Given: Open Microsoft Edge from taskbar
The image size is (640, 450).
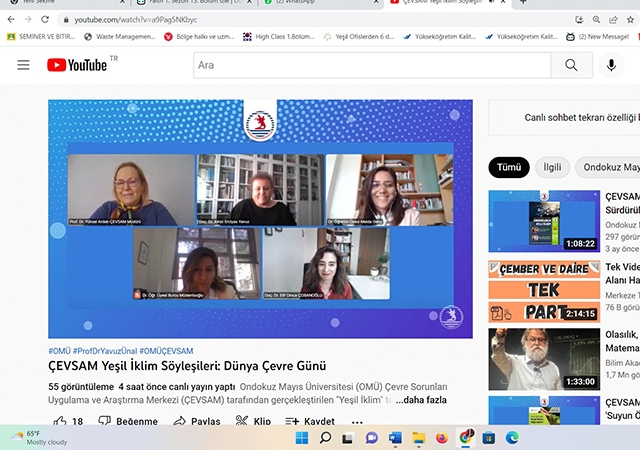Looking at the screenshot, I should pyautogui.click(x=512, y=438).
